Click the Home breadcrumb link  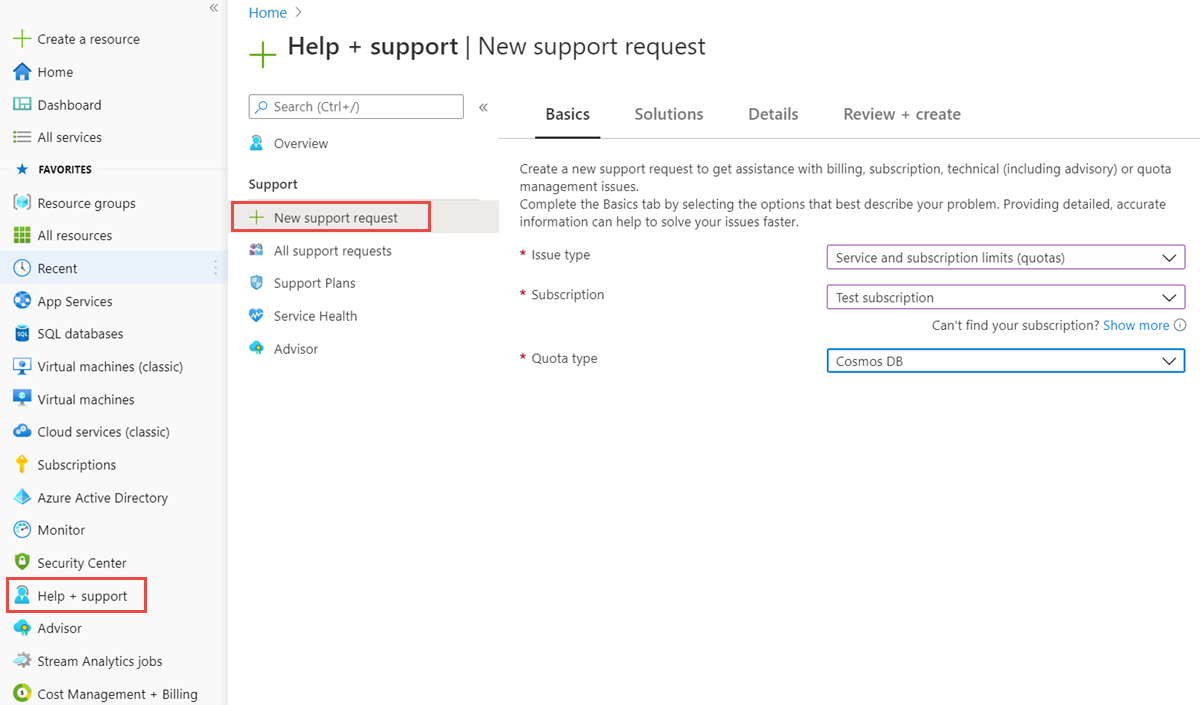[x=267, y=13]
